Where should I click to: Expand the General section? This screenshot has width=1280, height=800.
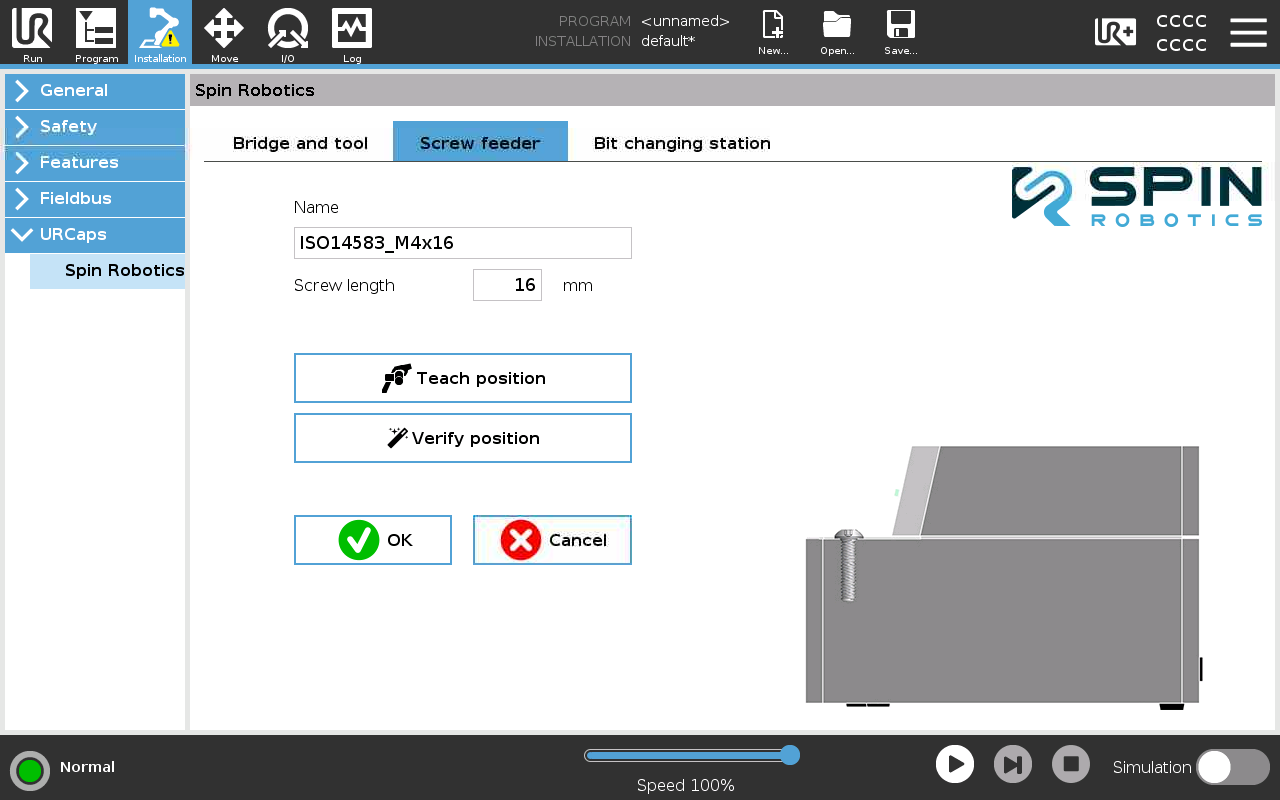coord(95,91)
